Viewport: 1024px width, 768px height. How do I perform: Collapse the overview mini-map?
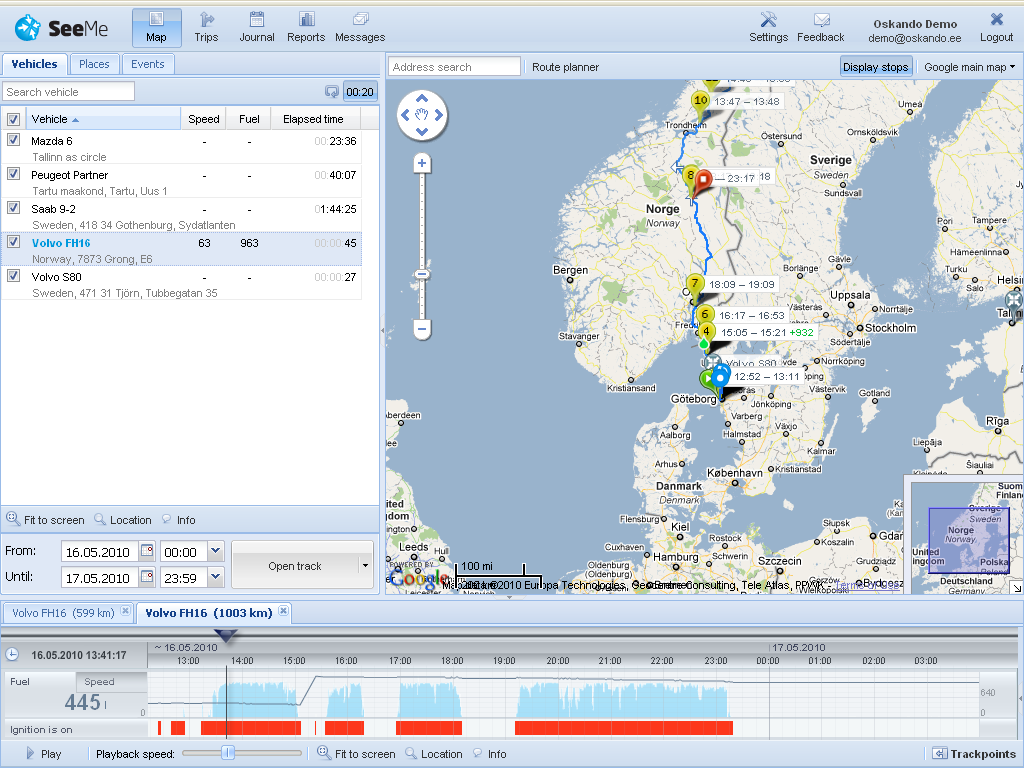(1017, 588)
